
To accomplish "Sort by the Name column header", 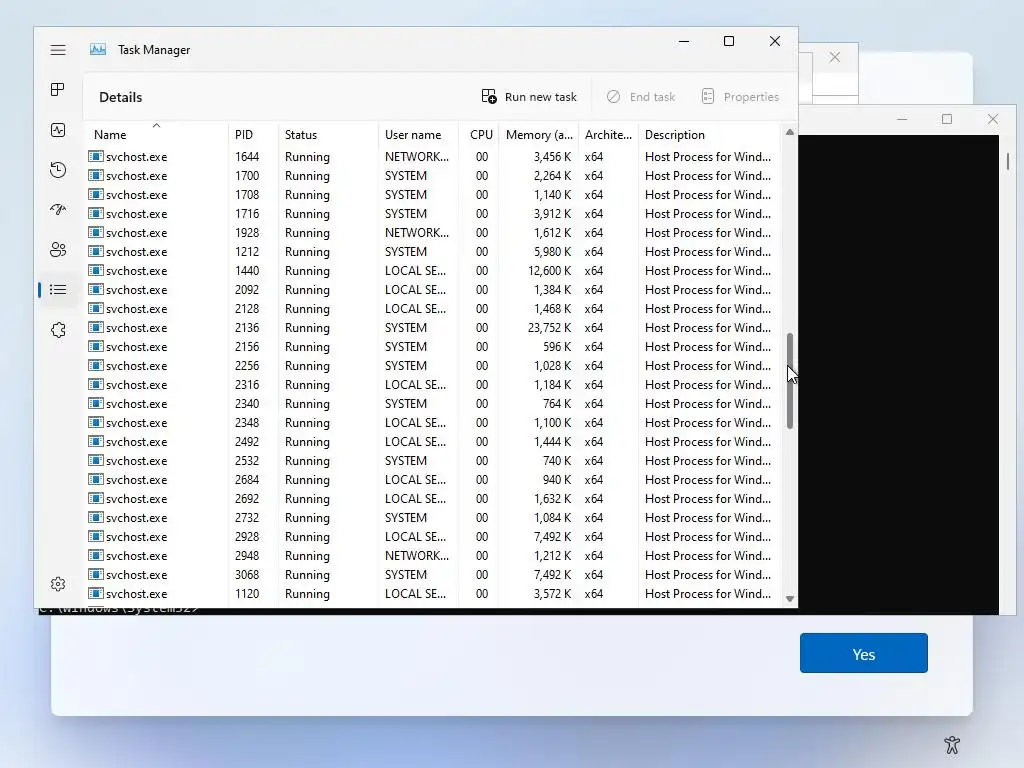I will [155, 135].
